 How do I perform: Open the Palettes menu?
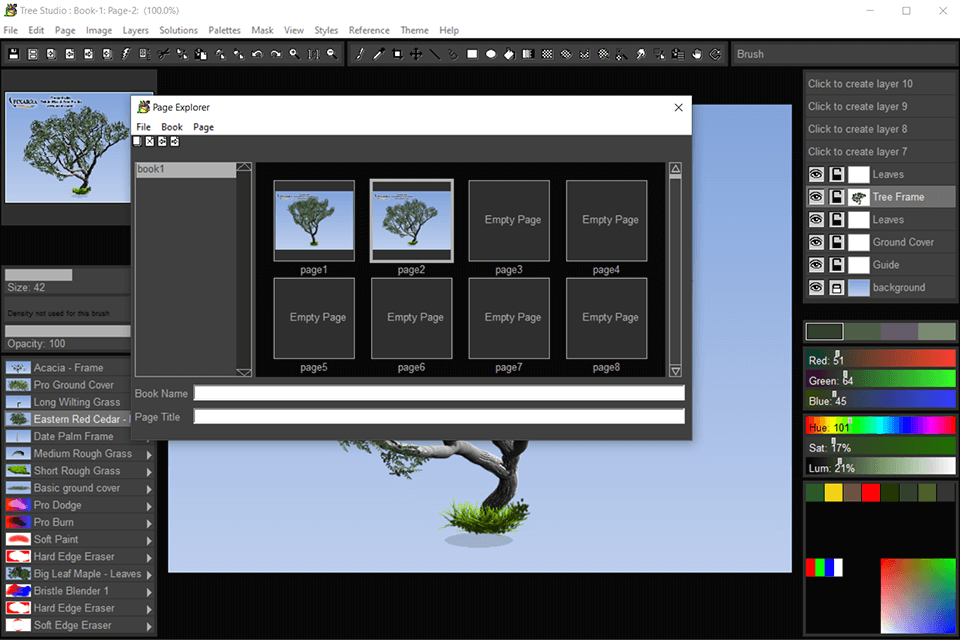click(x=224, y=30)
